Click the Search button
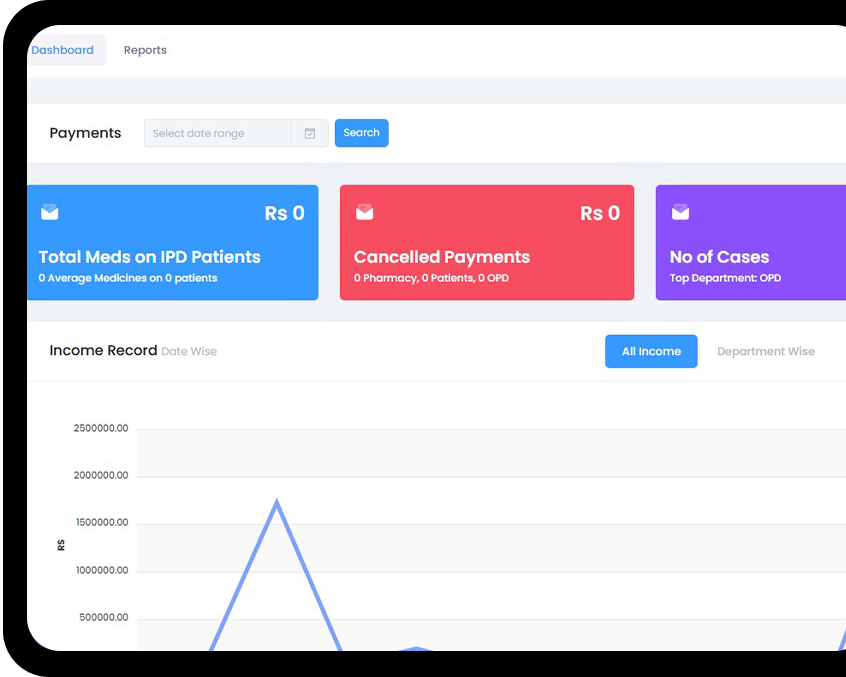The width and height of the screenshot is (846, 677). (361, 132)
